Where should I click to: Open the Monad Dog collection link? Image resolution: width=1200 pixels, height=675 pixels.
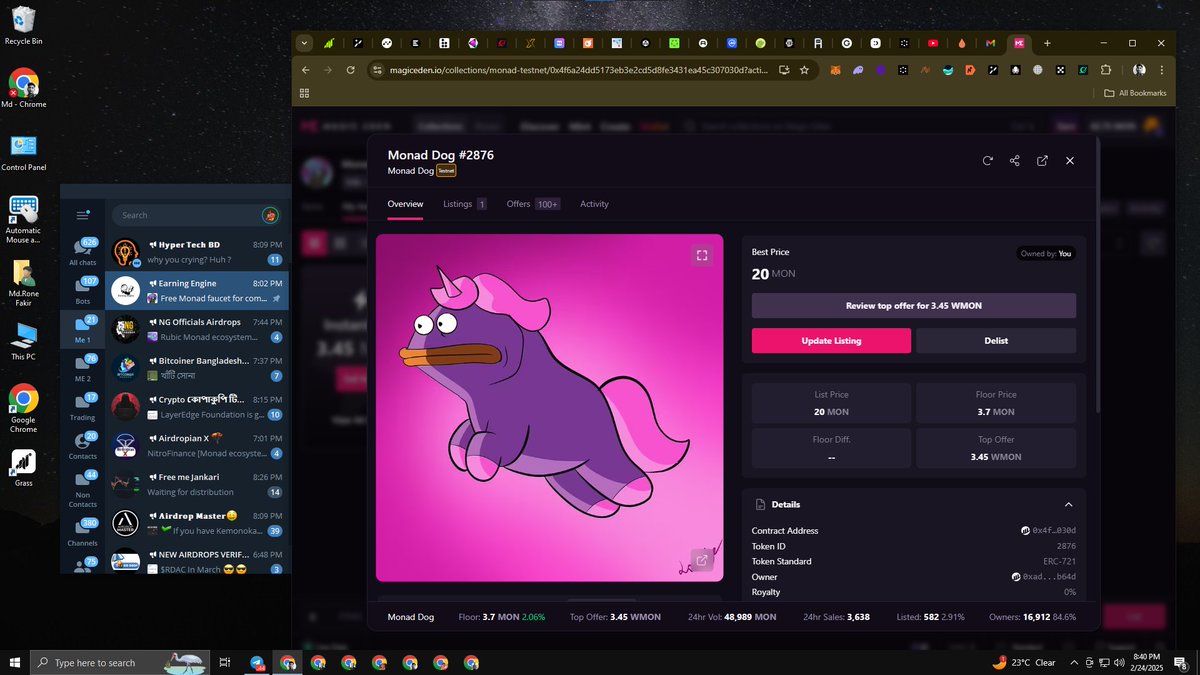click(410, 171)
